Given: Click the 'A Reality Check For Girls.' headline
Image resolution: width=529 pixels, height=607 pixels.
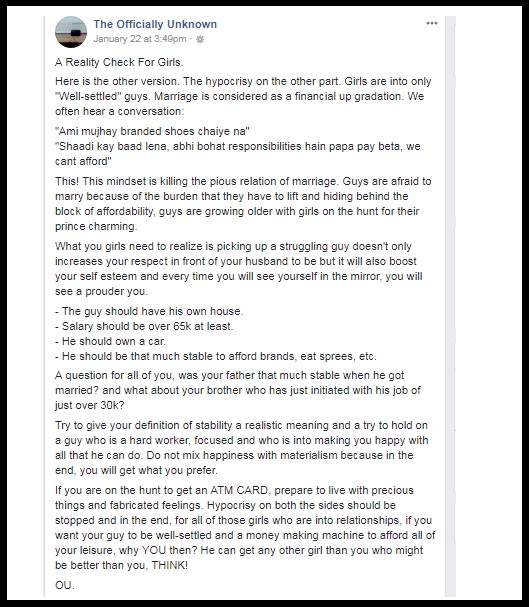Looking at the screenshot, I should [119, 62].
